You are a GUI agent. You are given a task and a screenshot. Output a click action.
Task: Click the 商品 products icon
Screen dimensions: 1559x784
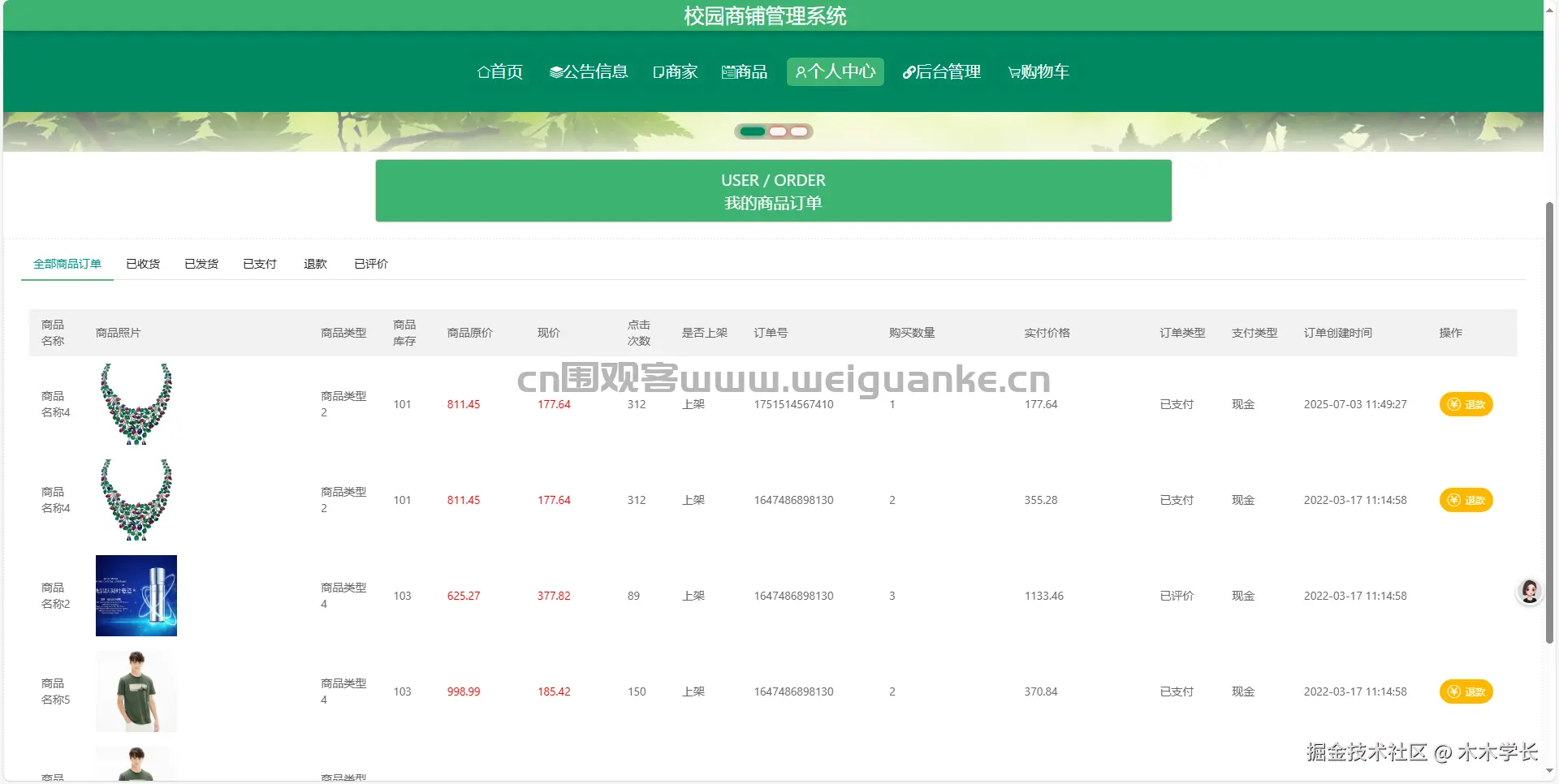(x=728, y=71)
